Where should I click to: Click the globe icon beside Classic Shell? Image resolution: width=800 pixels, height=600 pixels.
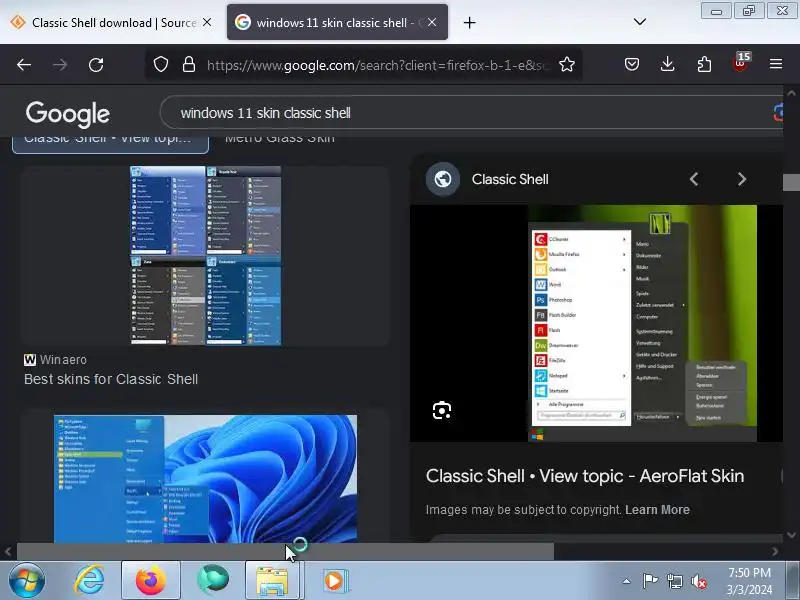443,179
